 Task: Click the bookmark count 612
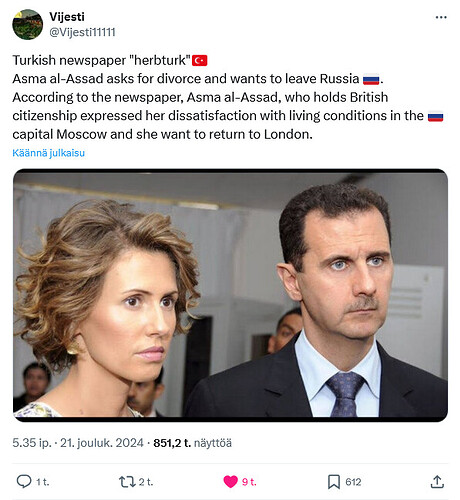[353, 482]
